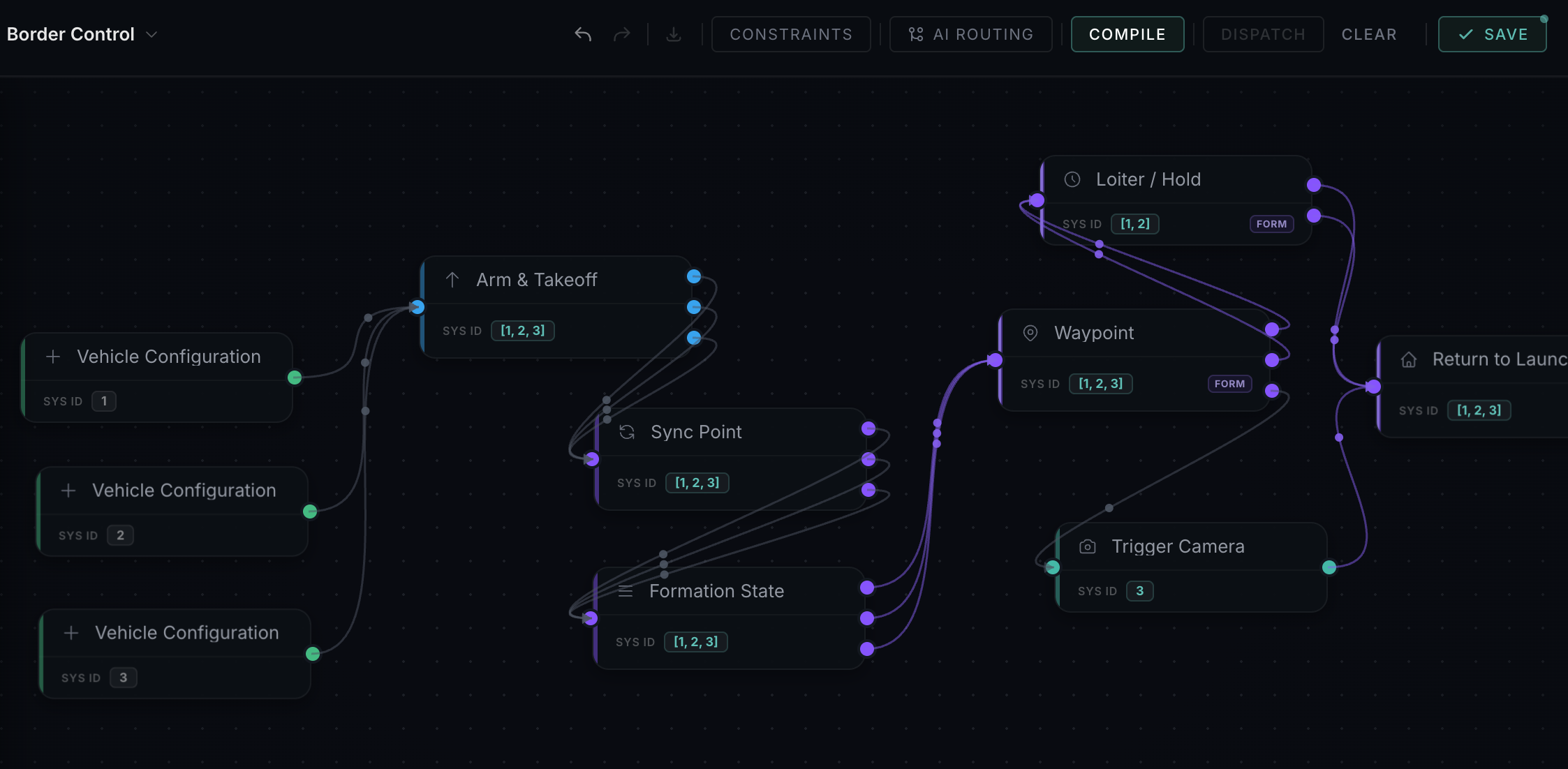Select the Formation State node title
Screen dimensions: 1568x769
(716, 591)
